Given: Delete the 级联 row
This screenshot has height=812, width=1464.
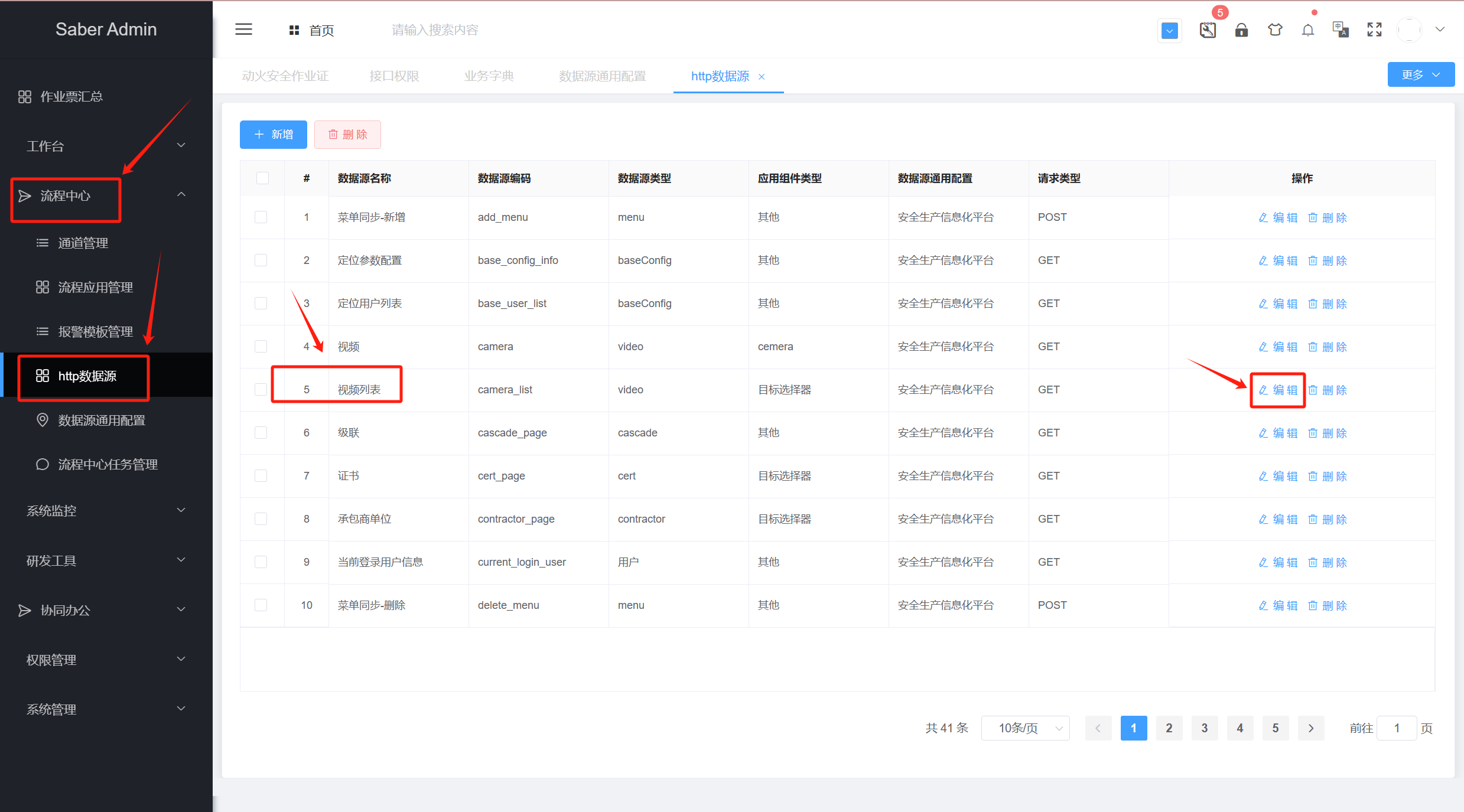Looking at the screenshot, I should 1327,433.
